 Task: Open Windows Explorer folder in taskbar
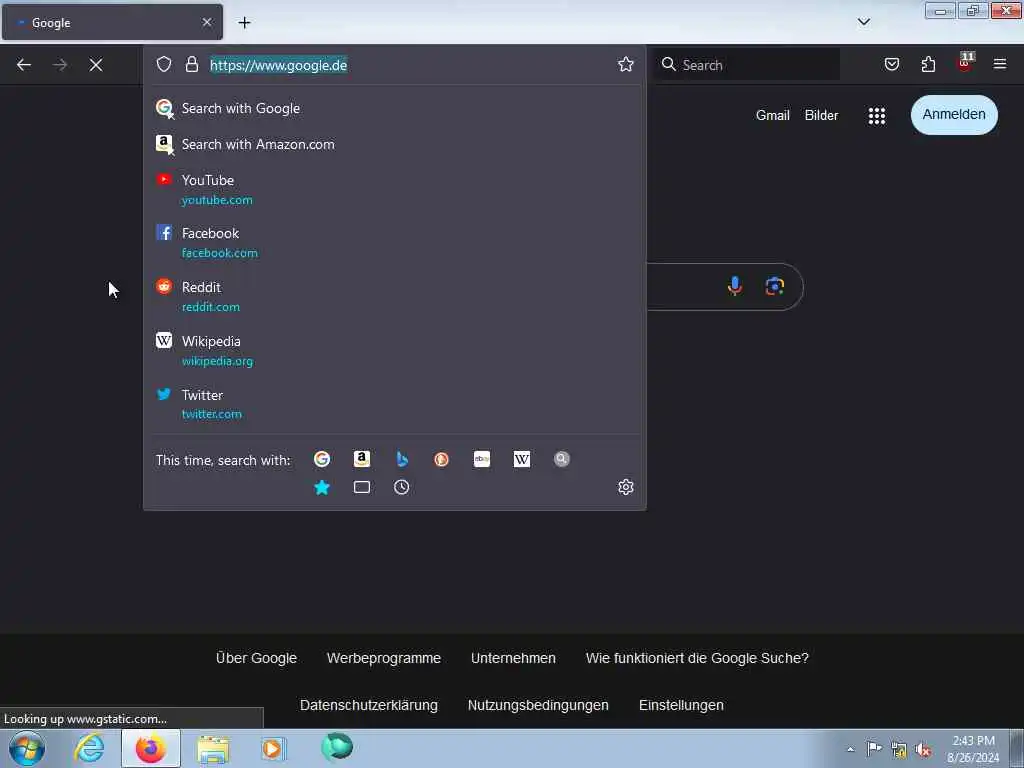[x=213, y=748]
